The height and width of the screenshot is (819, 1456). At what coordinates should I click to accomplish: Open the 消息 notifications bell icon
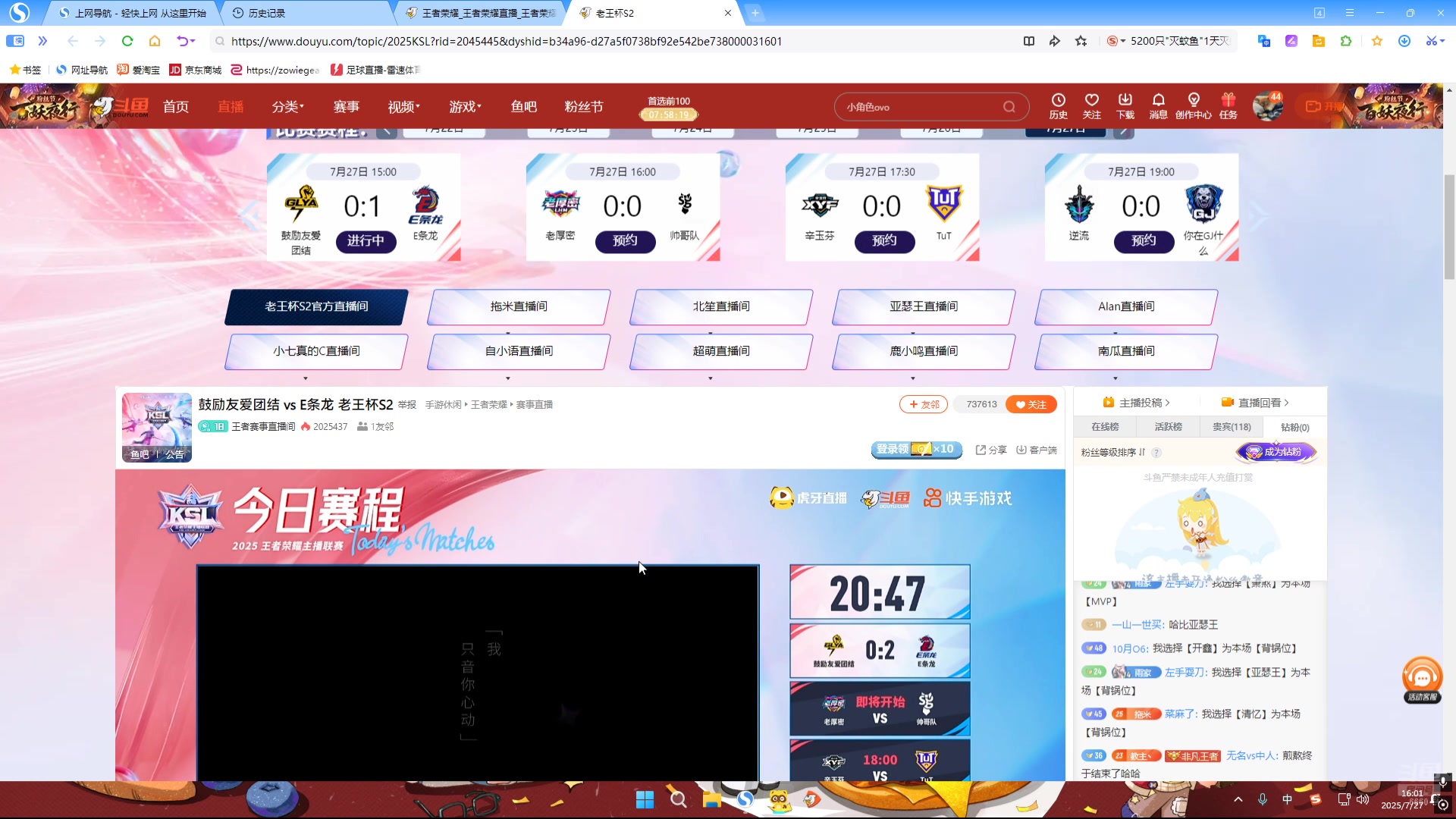click(1158, 106)
